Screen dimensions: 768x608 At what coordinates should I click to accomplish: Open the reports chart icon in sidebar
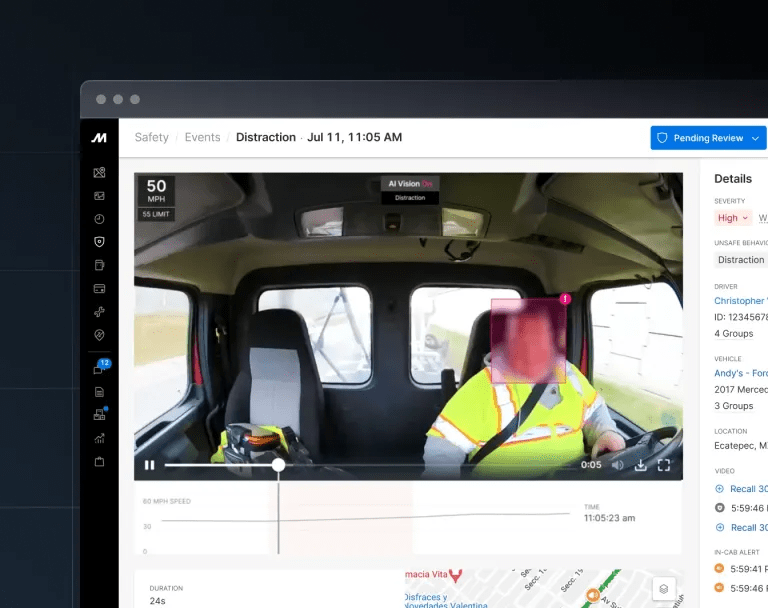point(99,438)
